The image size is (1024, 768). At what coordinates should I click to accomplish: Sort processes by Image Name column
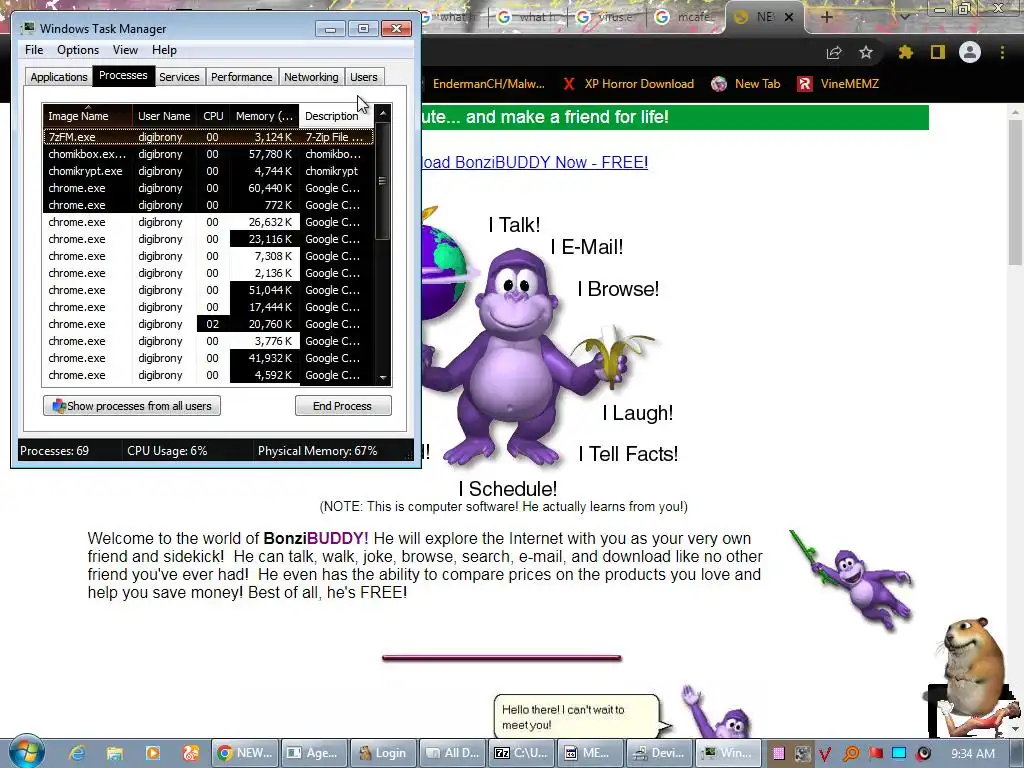click(88, 116)
